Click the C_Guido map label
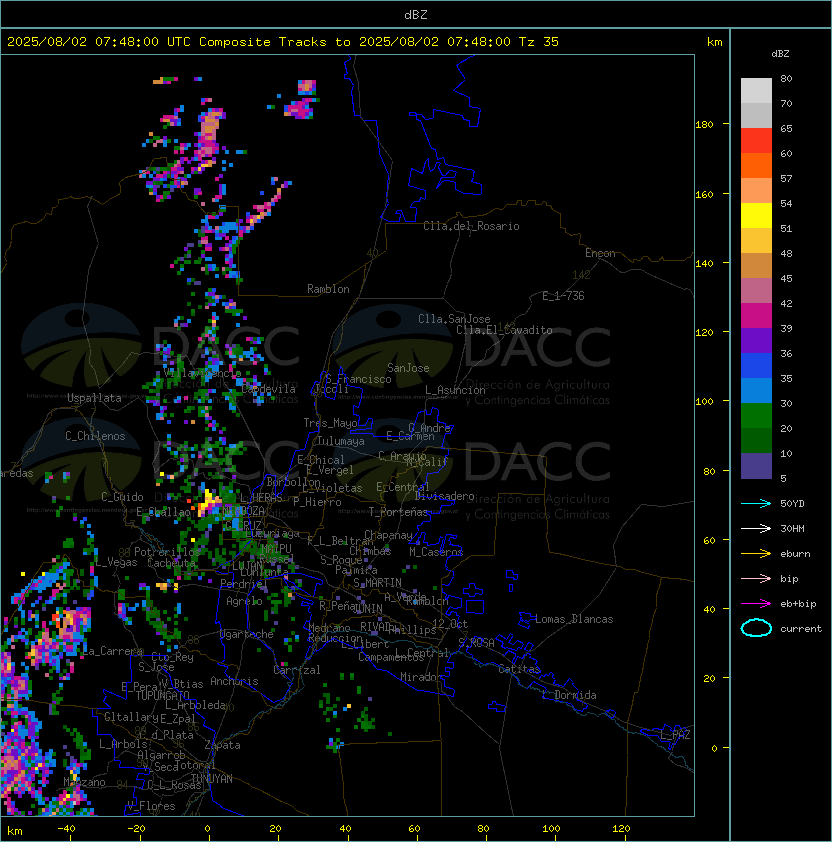832x842 pixels. tap(122, 497)
